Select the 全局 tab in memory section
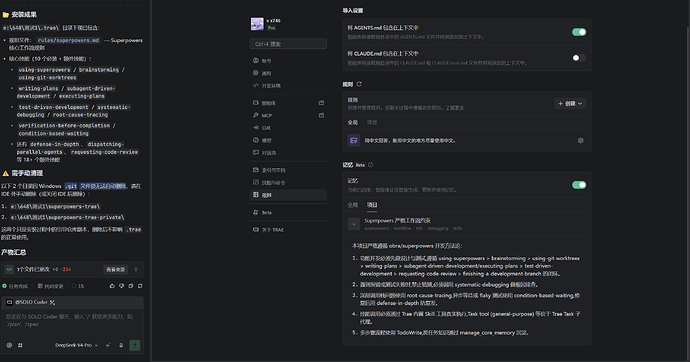This screenshot has width=690, height=362. pos(352,205)
